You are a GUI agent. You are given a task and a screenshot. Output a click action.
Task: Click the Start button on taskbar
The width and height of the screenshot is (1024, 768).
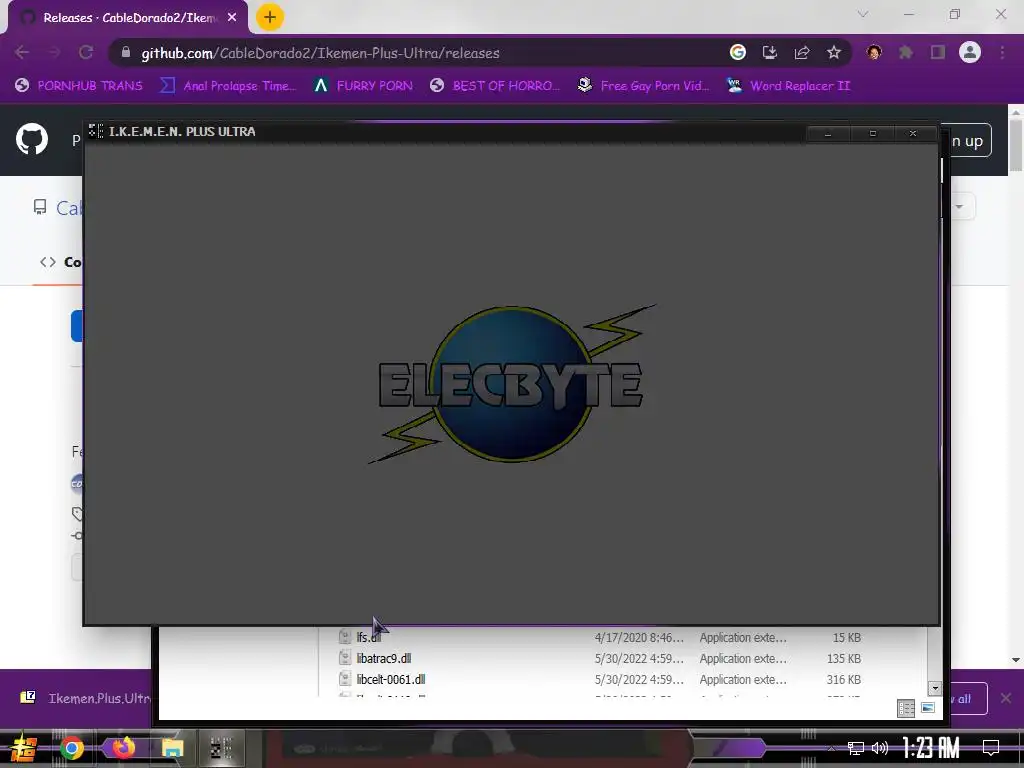tap(24, 748)
